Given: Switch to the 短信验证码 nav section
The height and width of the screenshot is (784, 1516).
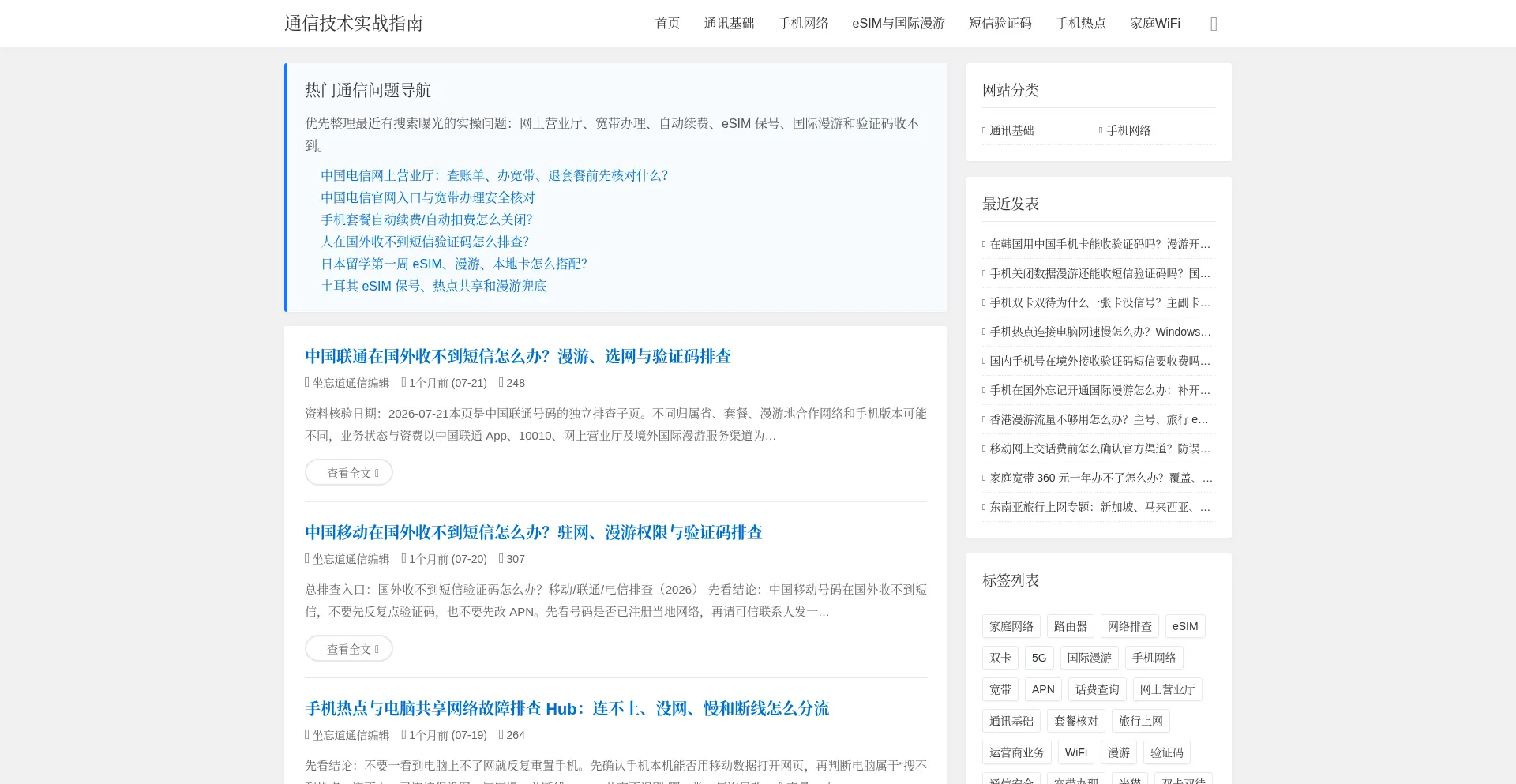Looking at the screenshot, I should click(x=1000, y=24).
